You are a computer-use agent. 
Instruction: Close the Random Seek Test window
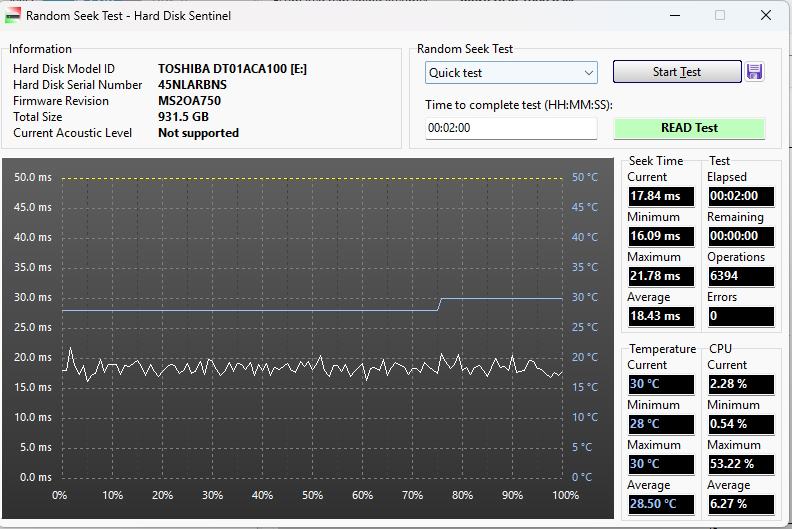pyautogui.click(x=766, y=15)
